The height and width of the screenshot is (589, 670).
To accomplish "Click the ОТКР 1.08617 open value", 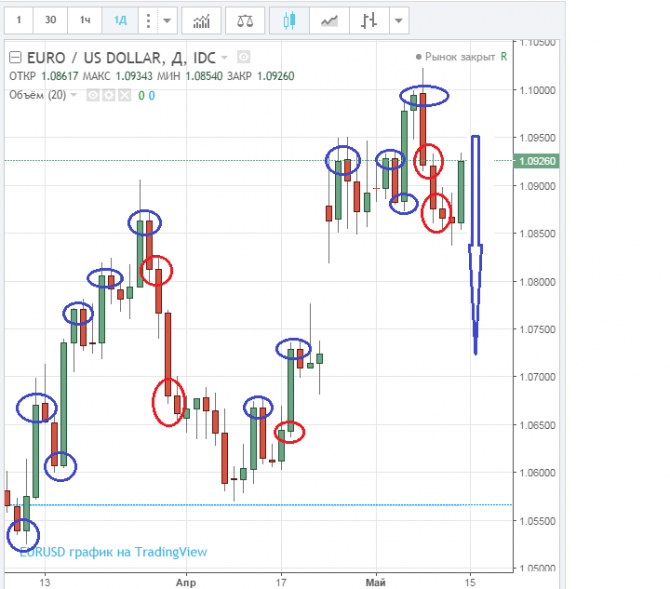I will pyautogui.click(x=44, y=76).
